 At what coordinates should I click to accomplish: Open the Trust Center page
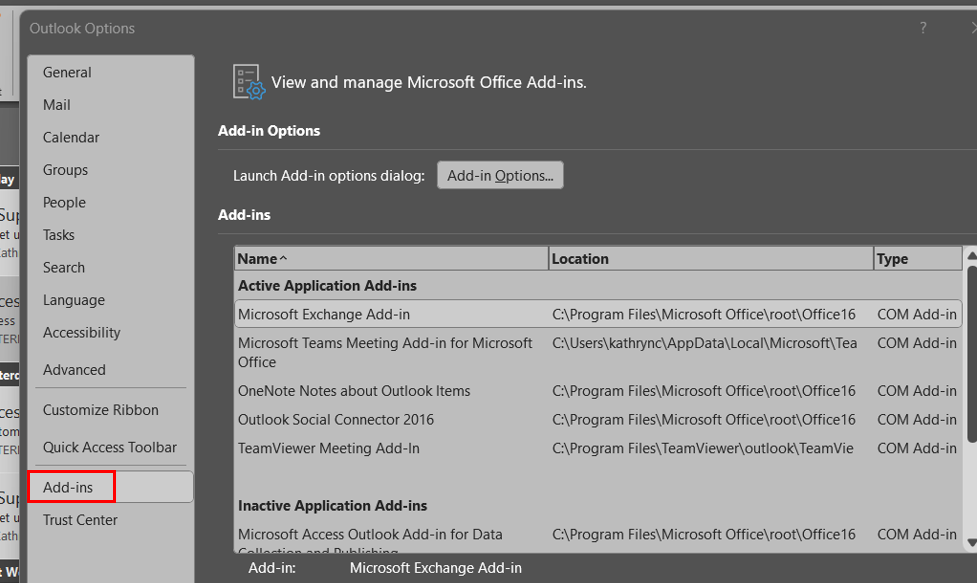click(x=80, y=520)
